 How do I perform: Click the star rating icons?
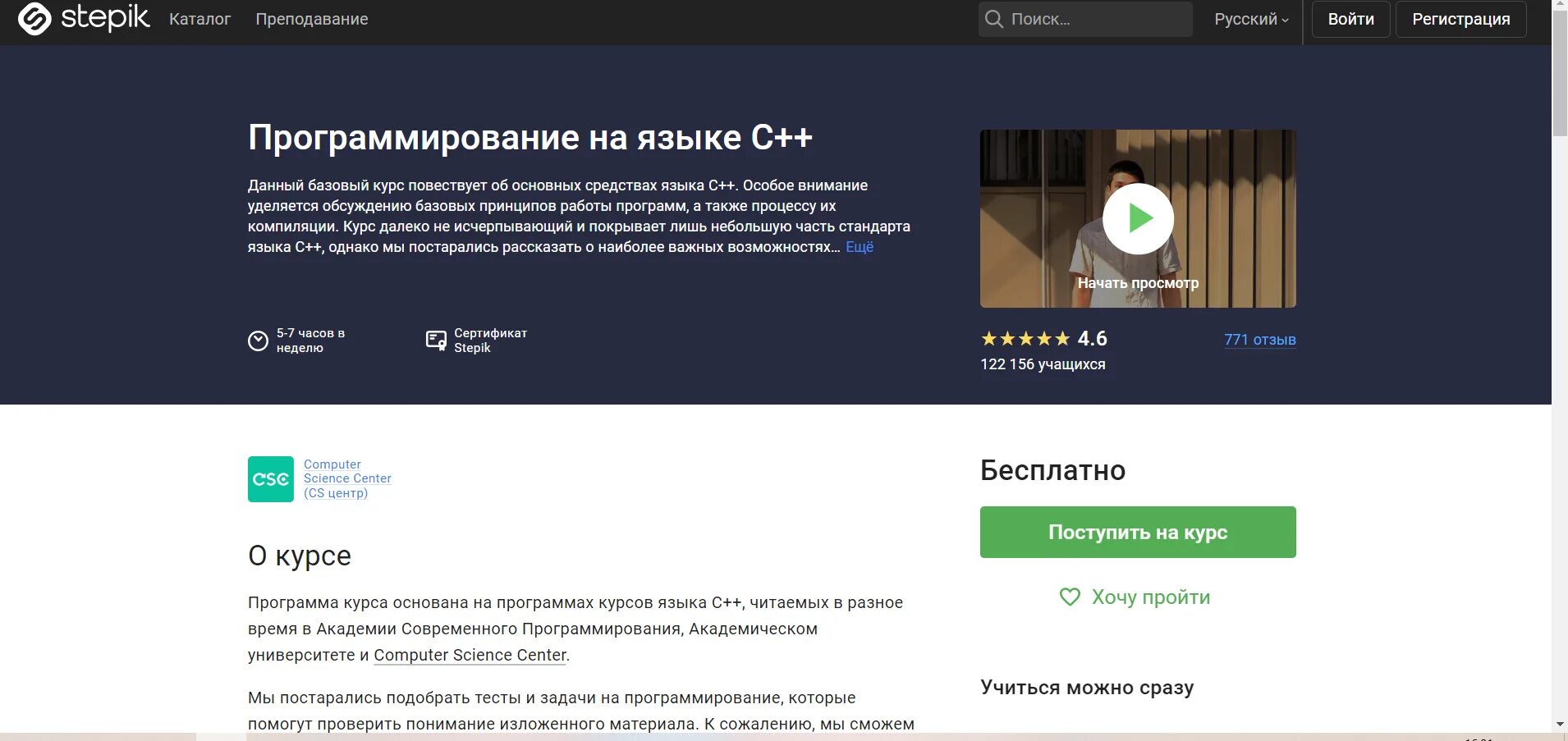click(x=1025, y=339)
